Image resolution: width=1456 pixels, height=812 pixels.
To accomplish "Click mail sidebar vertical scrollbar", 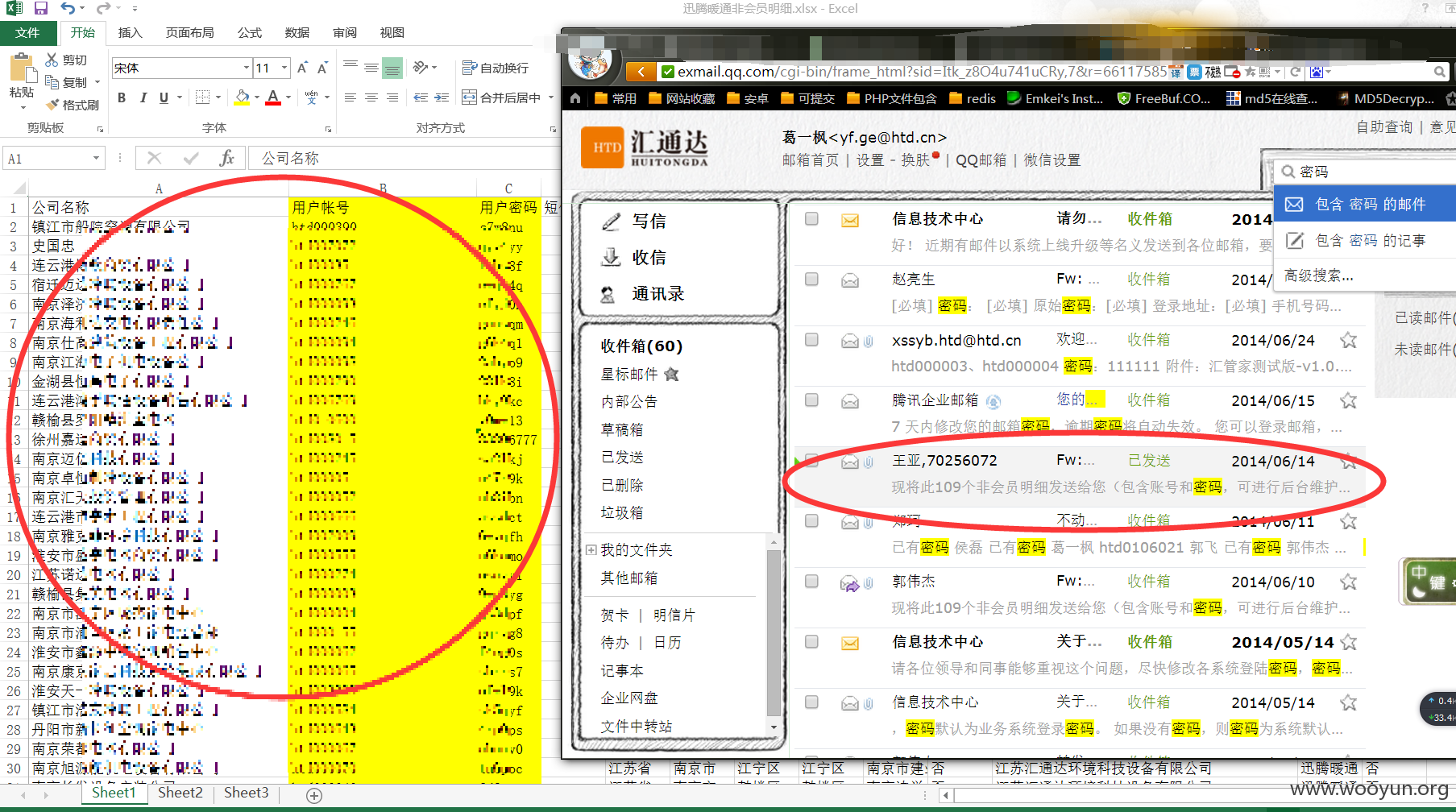I will [x=774, y=633].
